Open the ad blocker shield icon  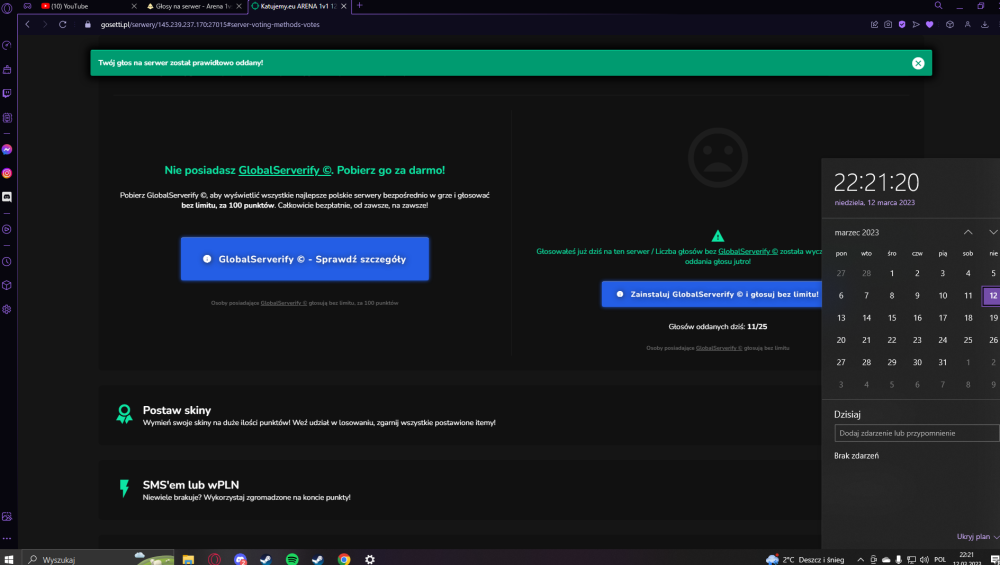tap(902, 24)
